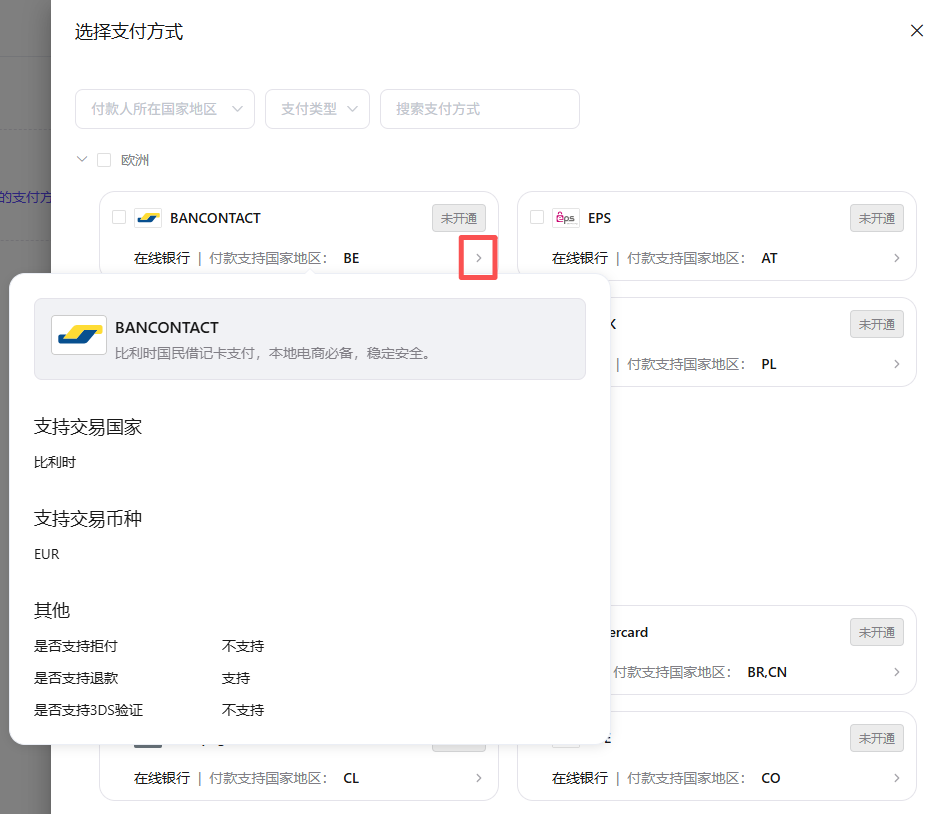Click 支持 value for 是否支持退款

click(x=236, y=679)
